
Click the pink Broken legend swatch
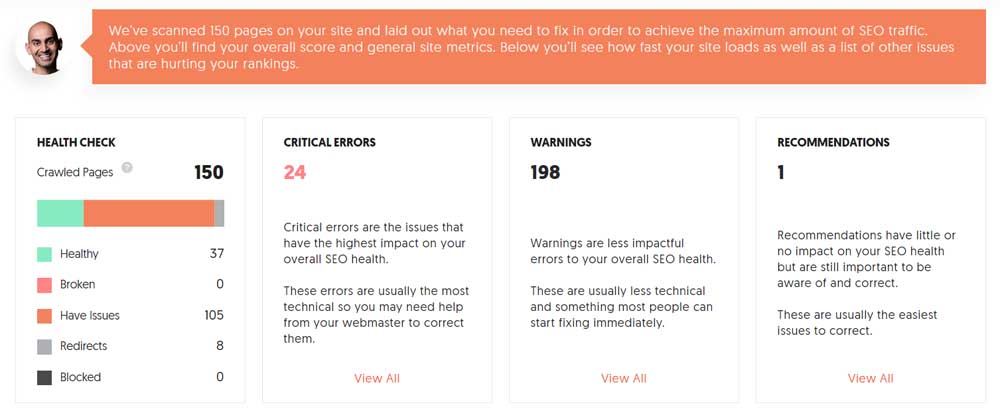44,285
